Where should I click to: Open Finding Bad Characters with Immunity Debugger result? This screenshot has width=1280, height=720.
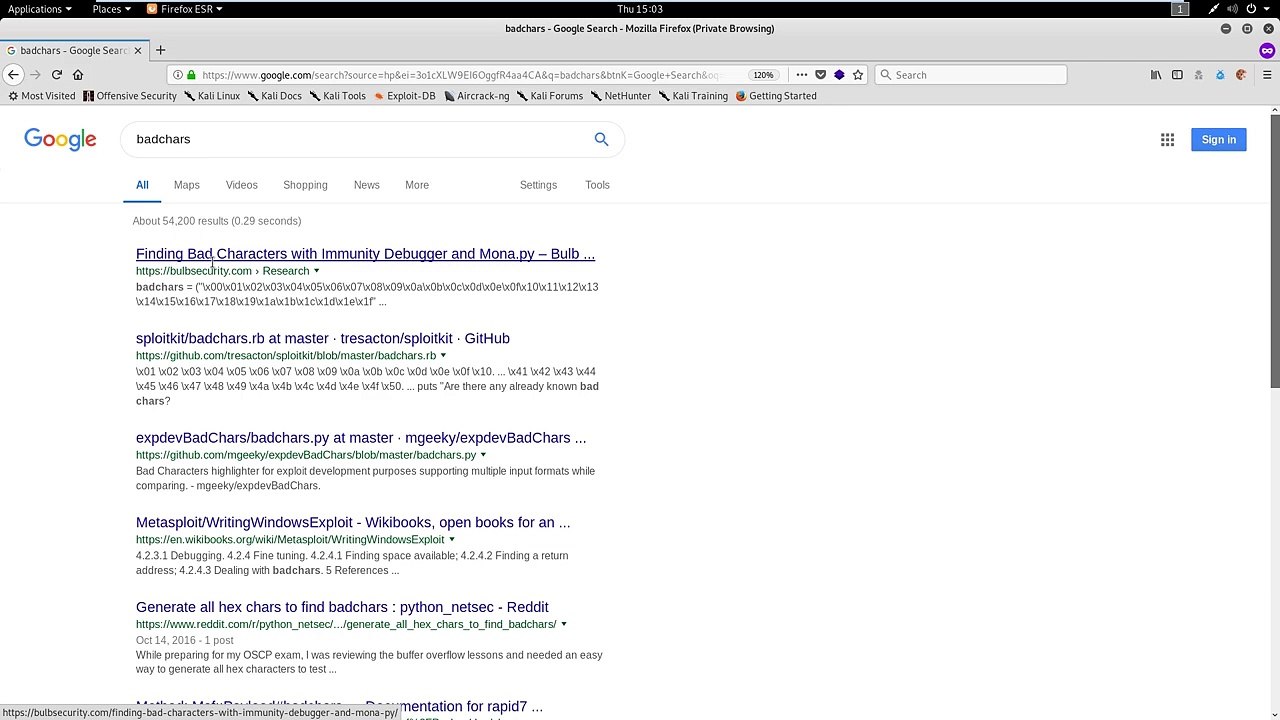click(365, 254)
